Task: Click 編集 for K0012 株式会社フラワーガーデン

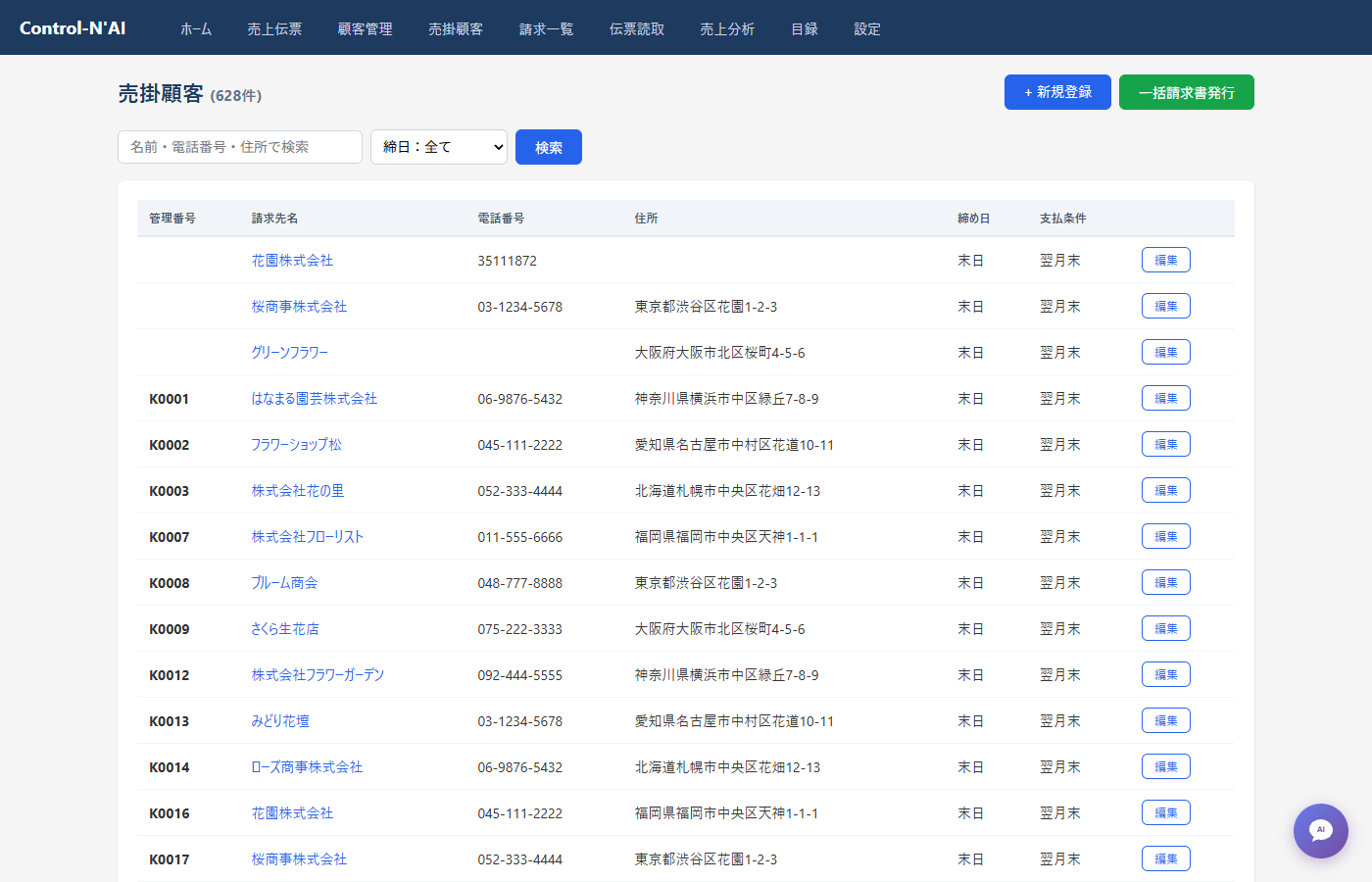Action: tap(1166, 674)
